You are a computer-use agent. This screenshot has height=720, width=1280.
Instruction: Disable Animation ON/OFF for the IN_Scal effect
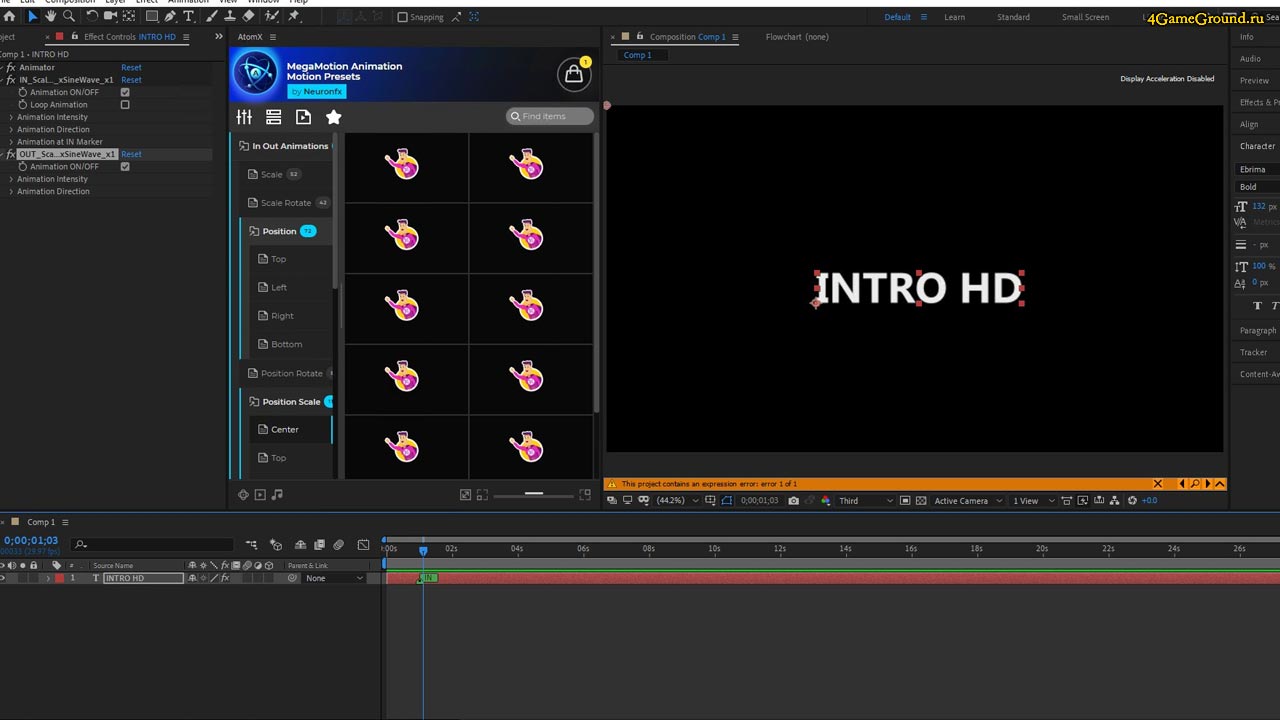125,92
